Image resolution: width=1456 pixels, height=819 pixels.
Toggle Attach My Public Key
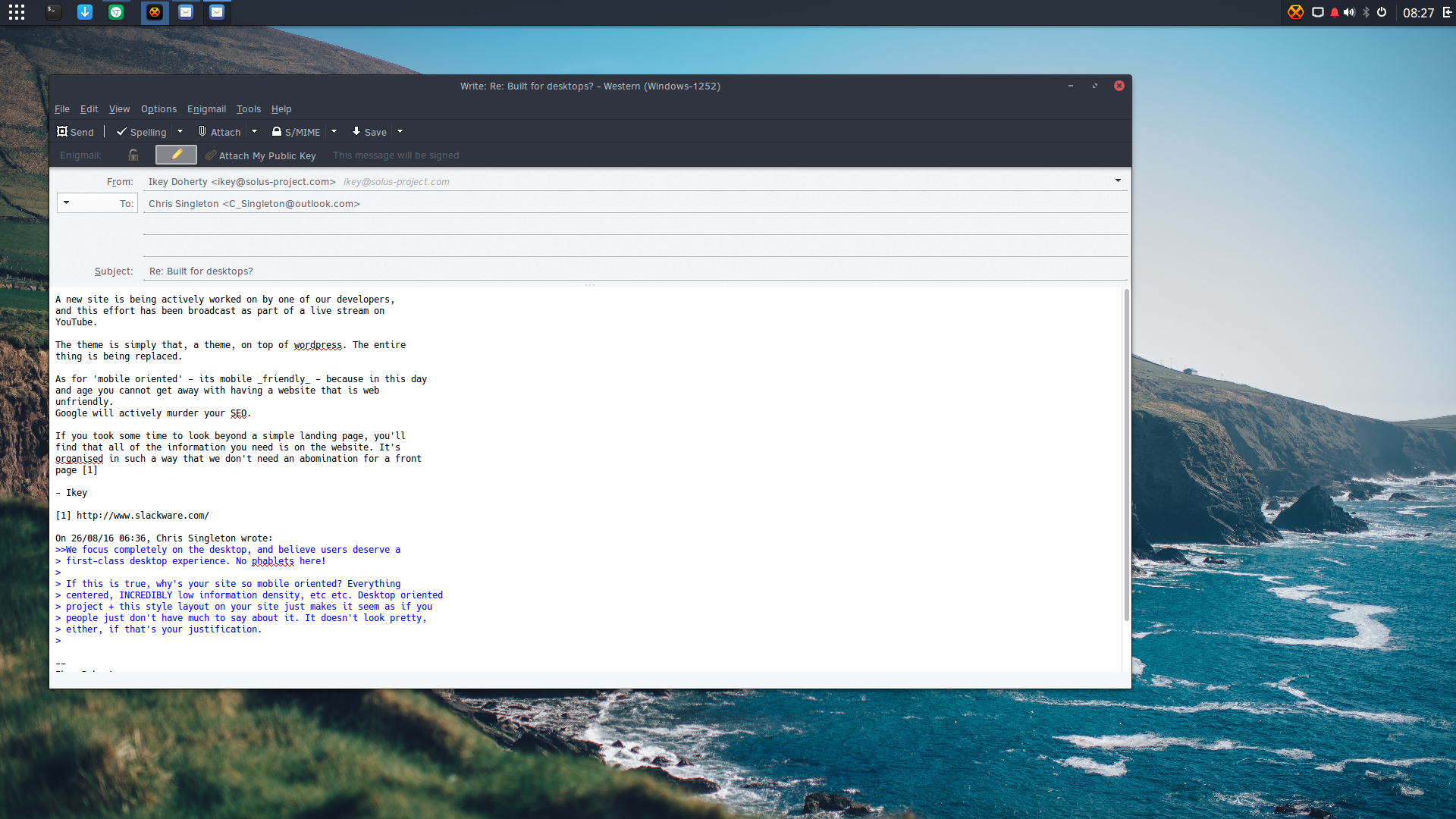click(260, 155)
